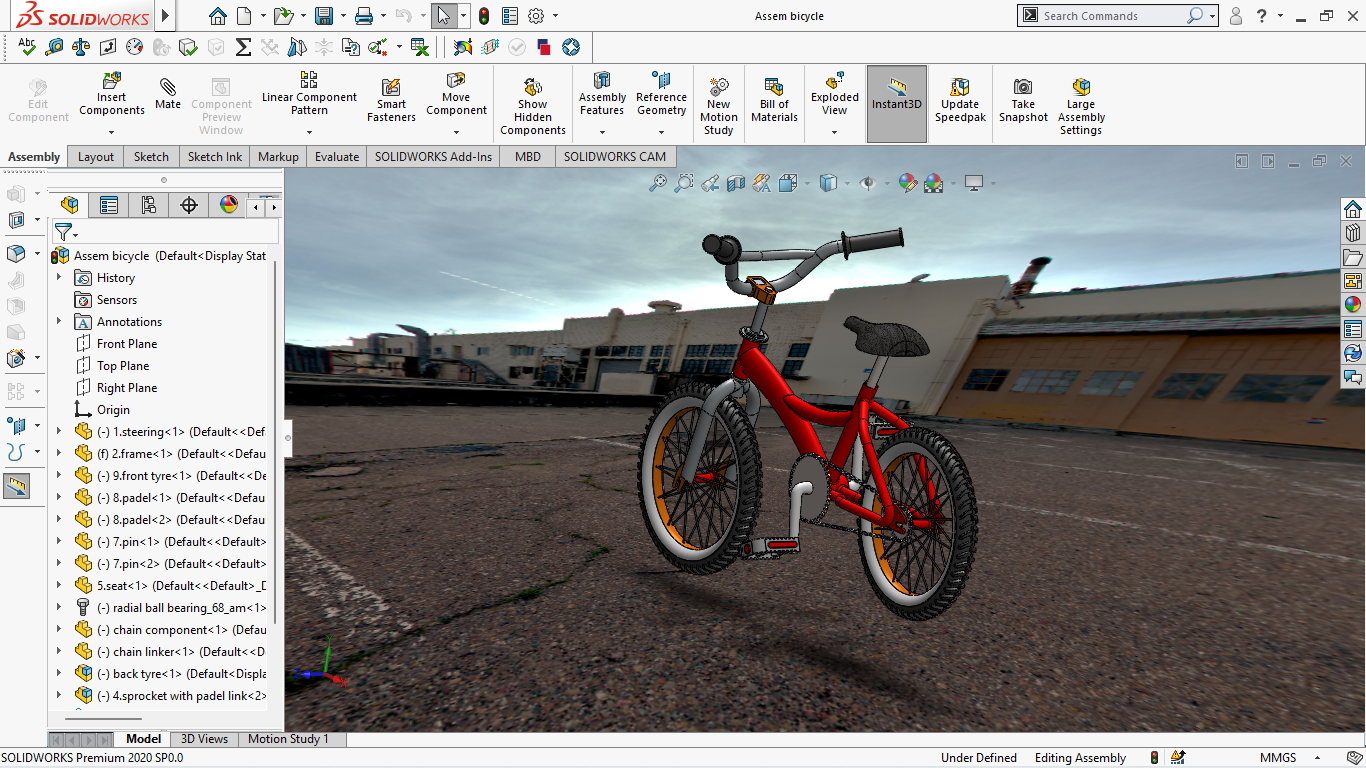
Task: Open Reference Geometry tool
Action: point(661,93)
